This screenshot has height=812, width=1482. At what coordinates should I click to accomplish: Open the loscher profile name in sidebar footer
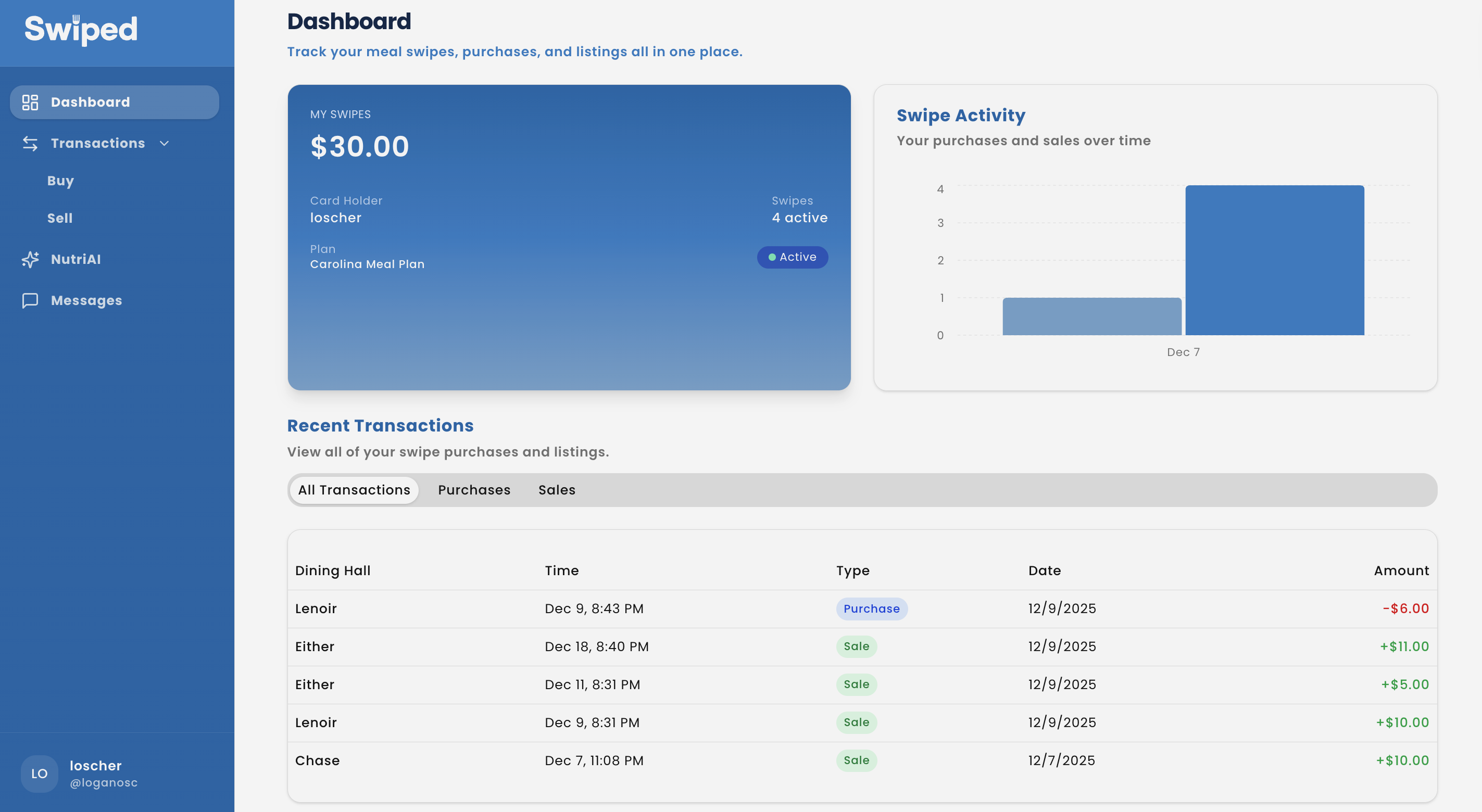click(95, 766)
